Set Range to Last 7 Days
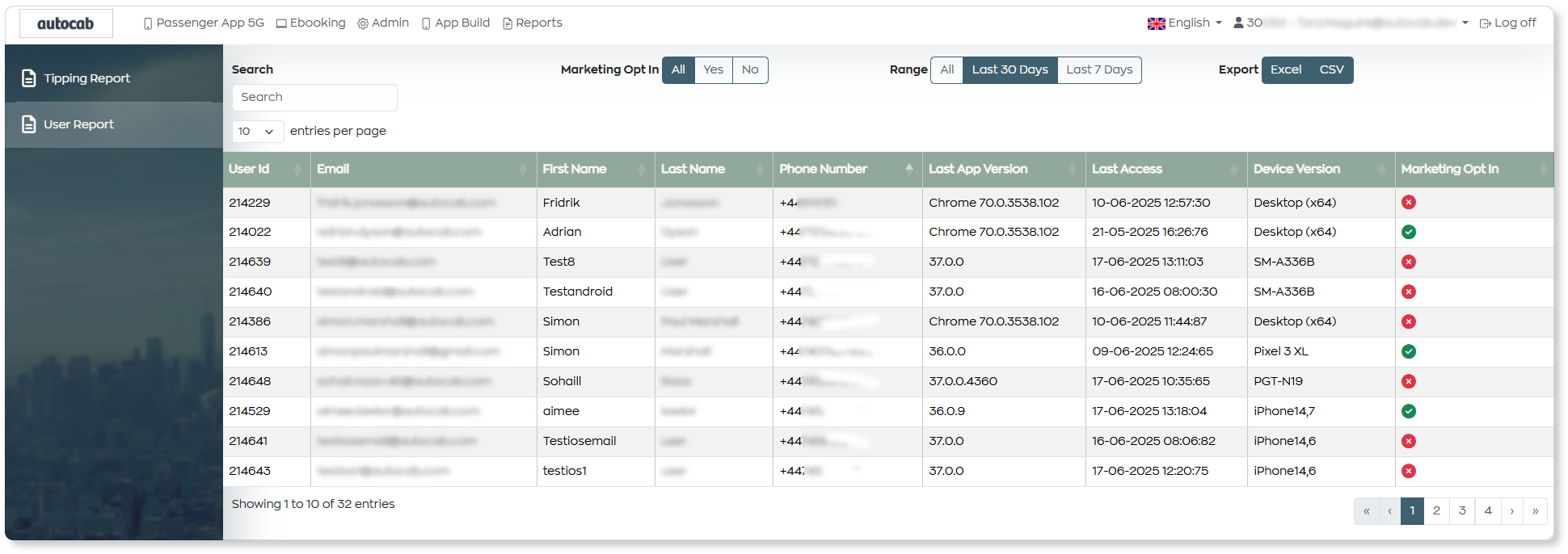This screenshot has width=1568, height=554. [1099, 70]
